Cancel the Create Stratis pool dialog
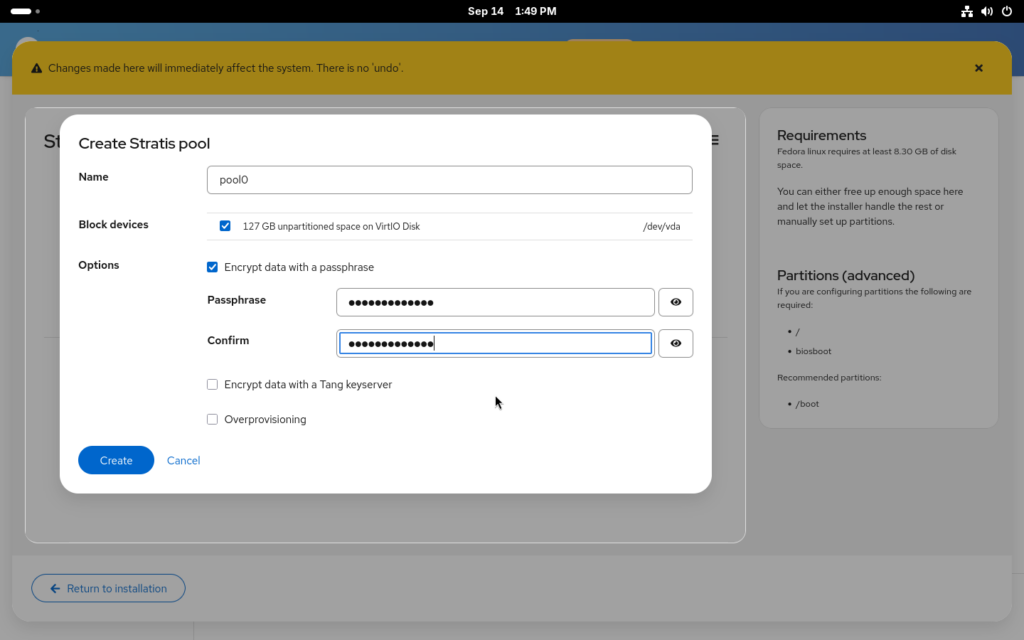1024x640 pixels. pyautogui.click(x=184, y=460)
